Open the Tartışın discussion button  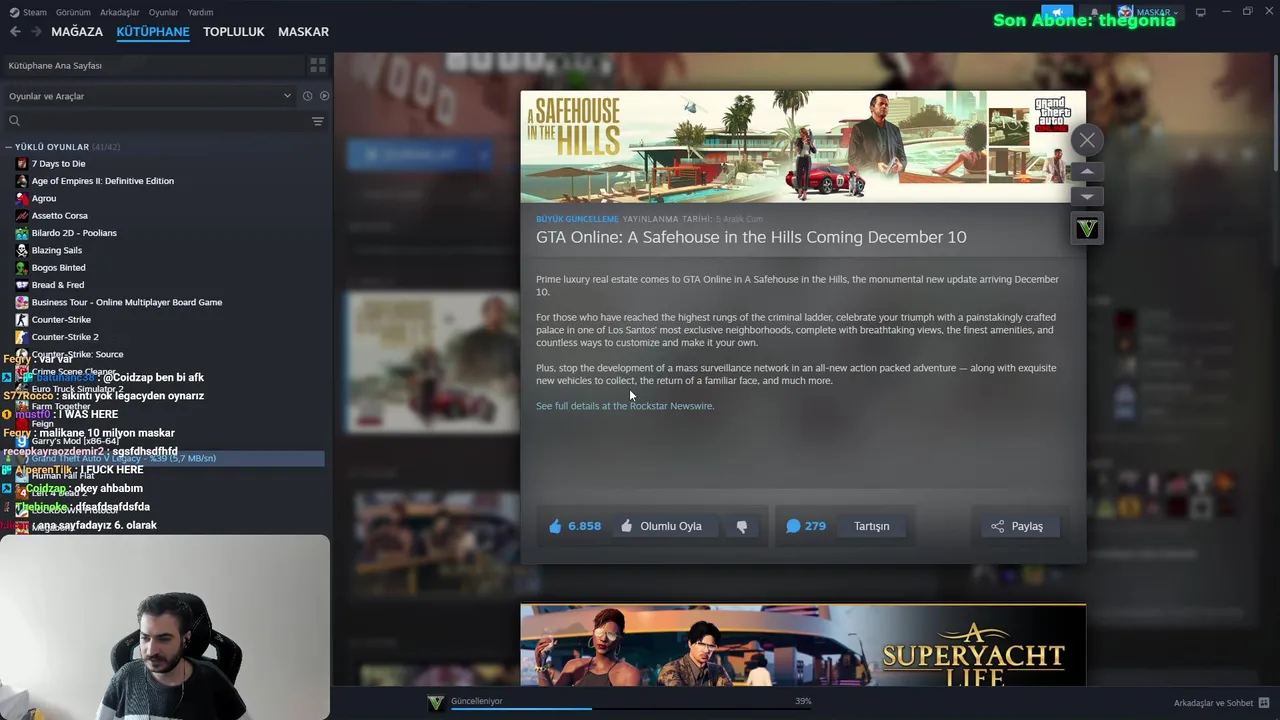pyautogui.click(x=871, y=526)
